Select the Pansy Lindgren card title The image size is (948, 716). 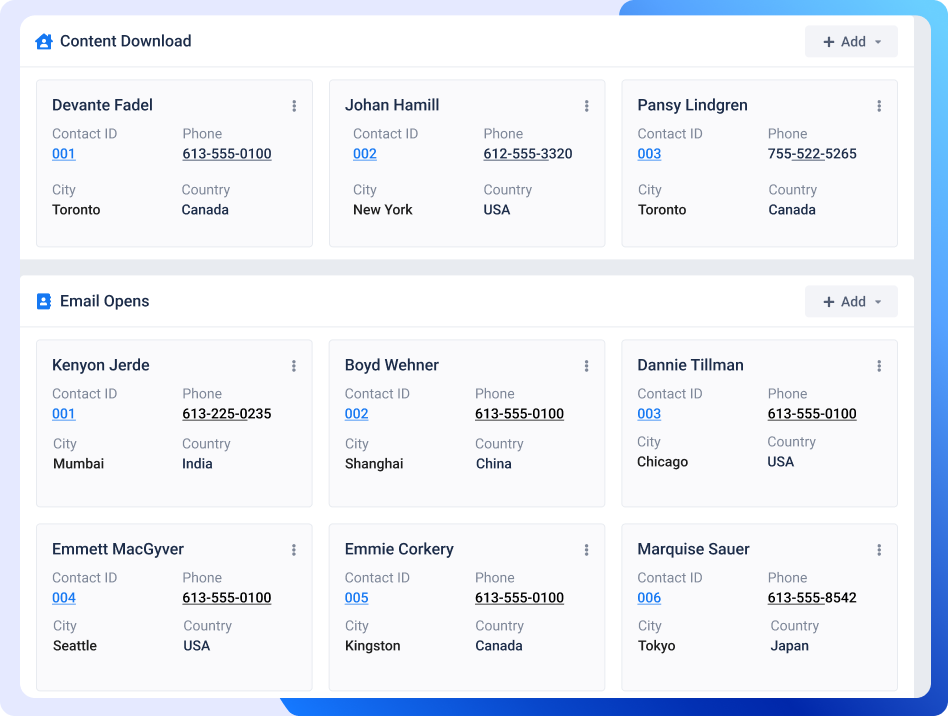[692, 105]
